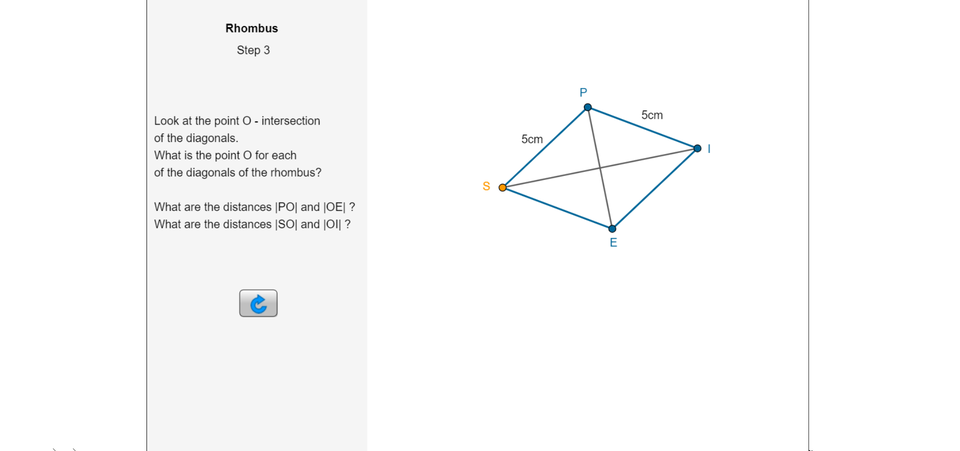960x451 pixels.
Task: Click the text 'Look at the point O - intersection'
Action: [237, 121]
